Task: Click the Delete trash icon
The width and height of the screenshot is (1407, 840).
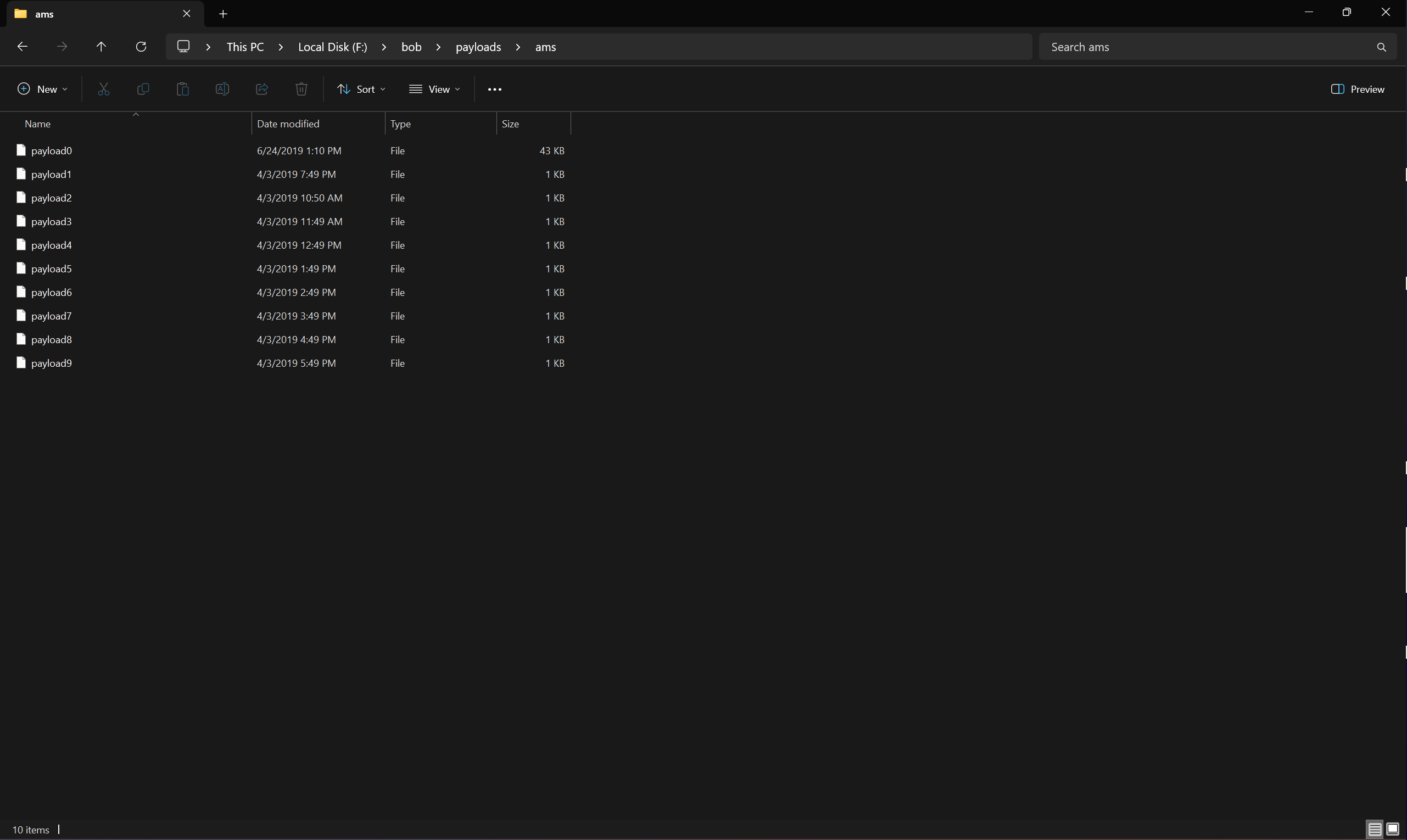Action: (x=301, y=89)
